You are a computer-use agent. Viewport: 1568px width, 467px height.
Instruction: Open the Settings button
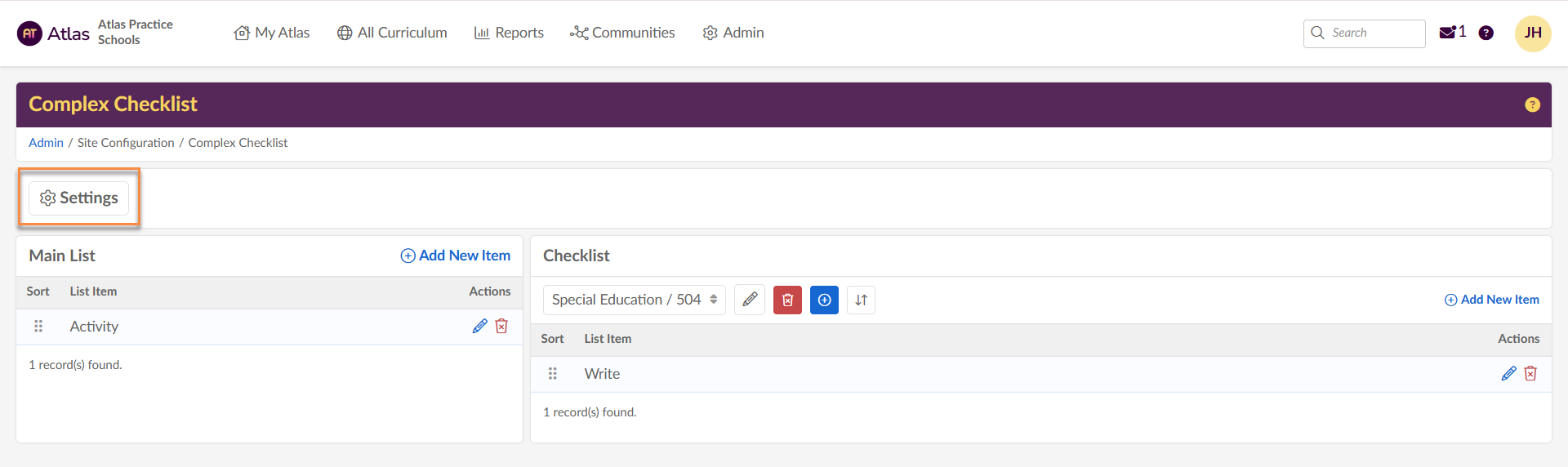[79, 198]
